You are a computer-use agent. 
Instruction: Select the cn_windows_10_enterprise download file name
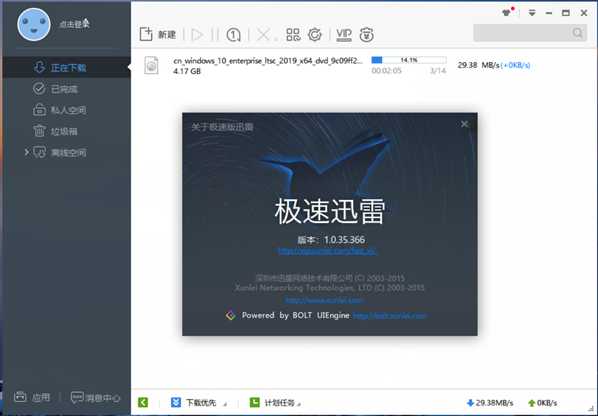tap(268, 61)
